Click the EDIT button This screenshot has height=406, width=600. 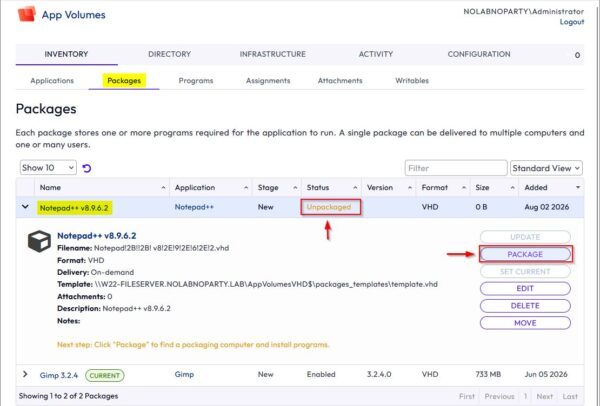[x=525, y=289]
